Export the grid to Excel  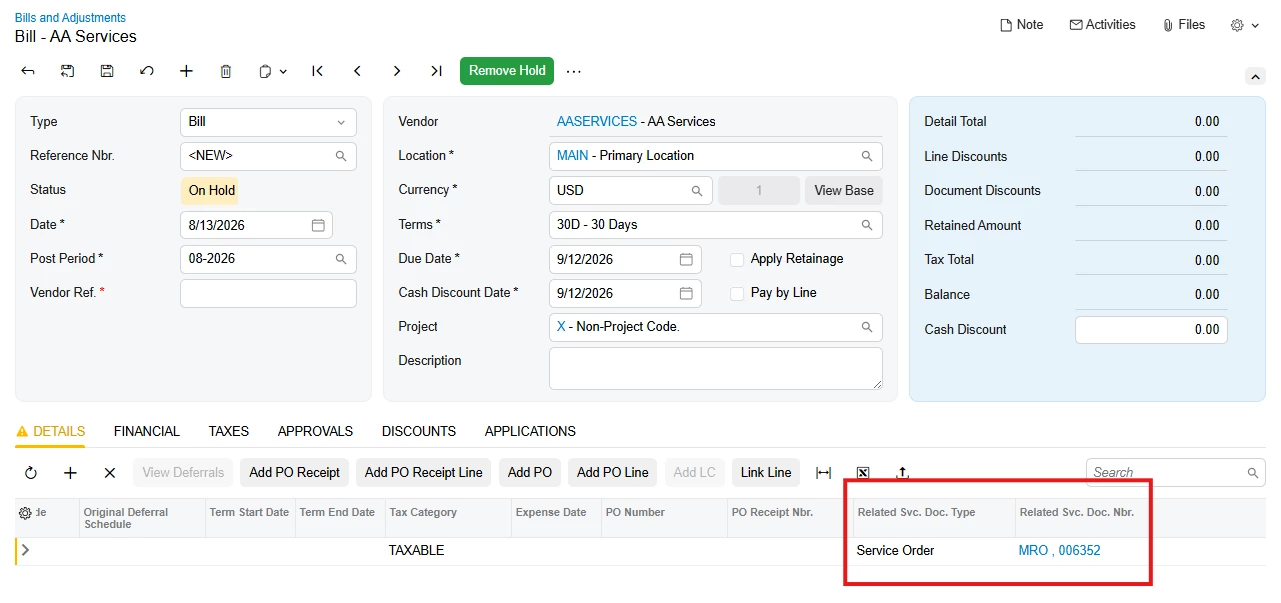[x=863, y=473]
